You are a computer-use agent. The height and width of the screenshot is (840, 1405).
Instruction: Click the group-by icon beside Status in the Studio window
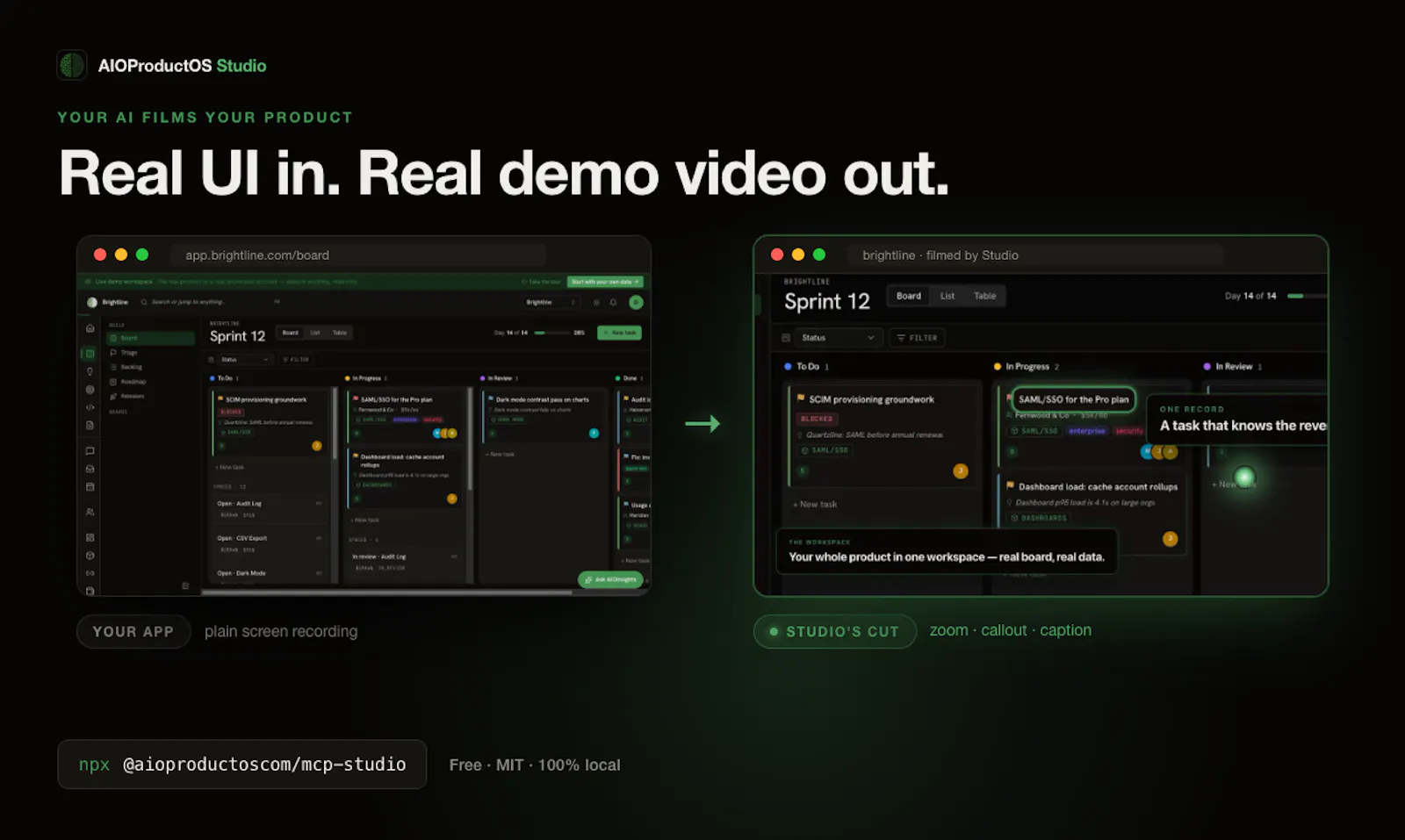coord(786,337)
